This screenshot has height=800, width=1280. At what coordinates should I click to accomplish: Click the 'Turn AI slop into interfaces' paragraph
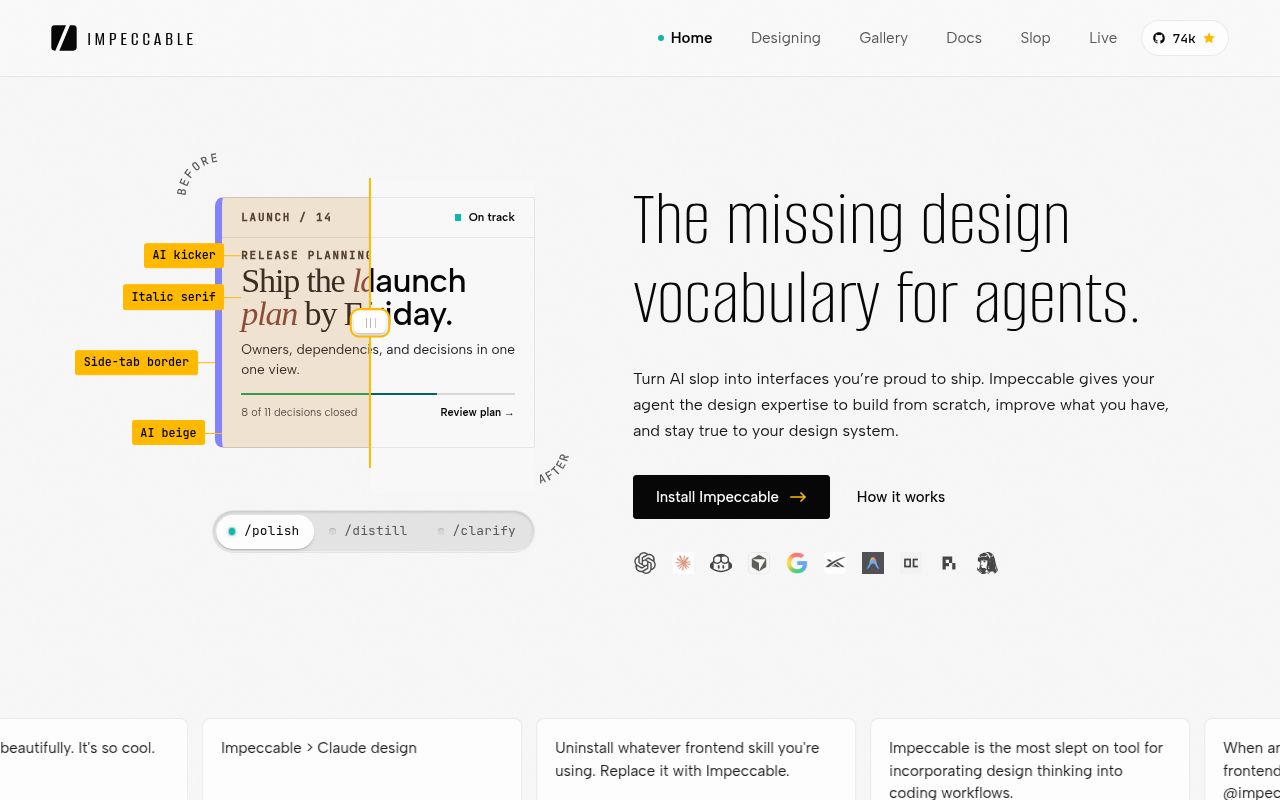pyautogui.click(x=901, y=405)
